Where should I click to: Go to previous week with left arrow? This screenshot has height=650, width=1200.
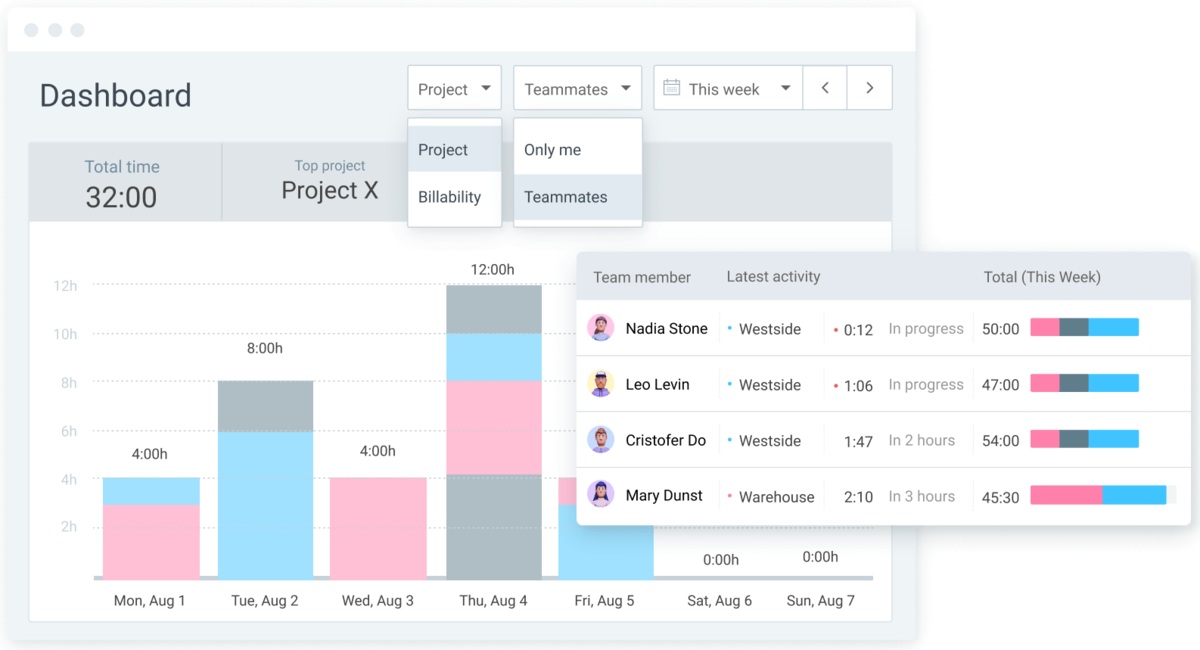pyautogui.click(x=825, y=88)
